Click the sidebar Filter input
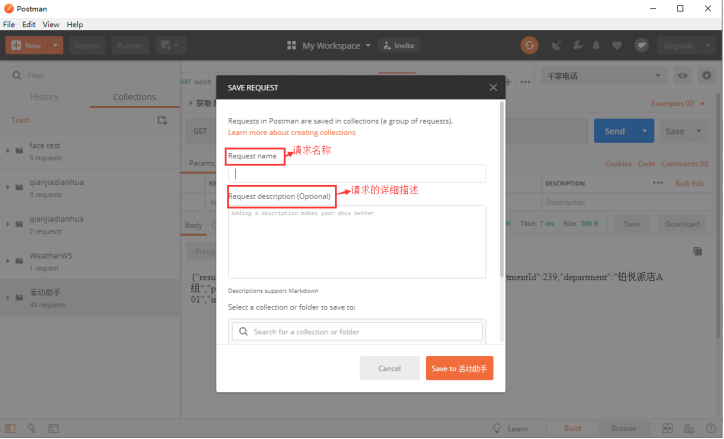The image size is (724, 439). pos(89,76)
